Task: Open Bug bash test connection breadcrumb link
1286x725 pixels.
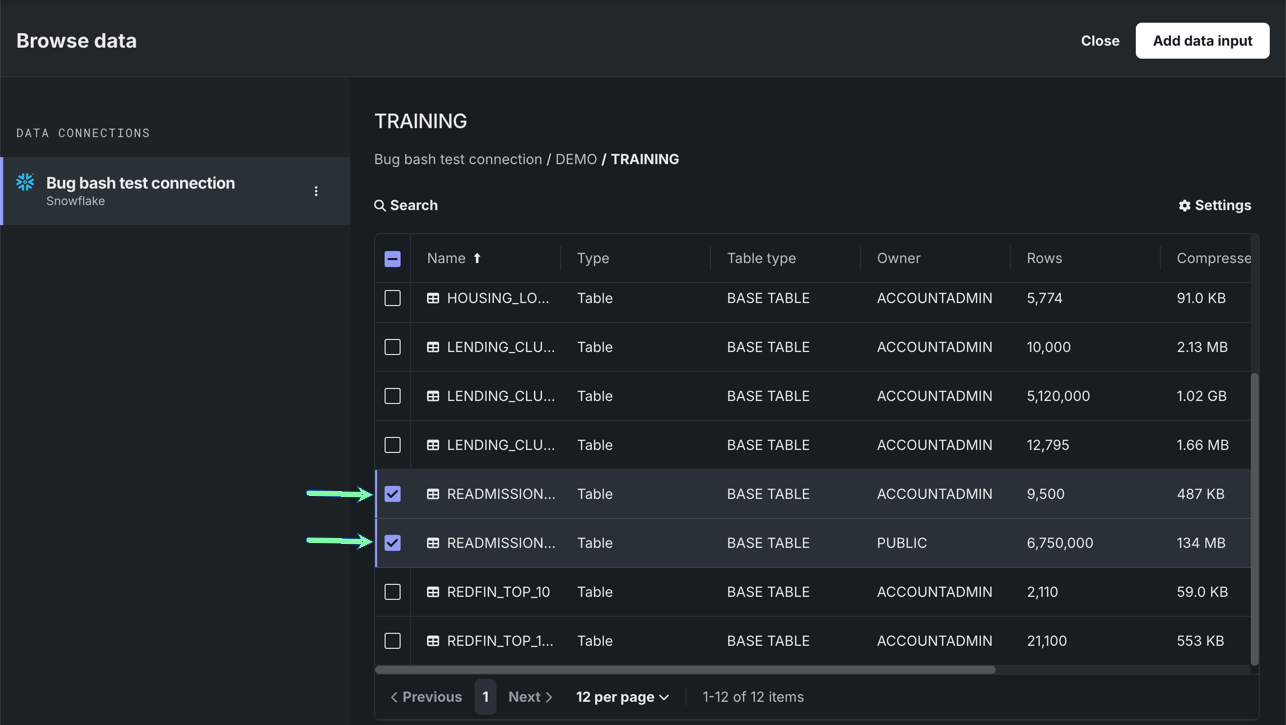Action: (458, 159)
